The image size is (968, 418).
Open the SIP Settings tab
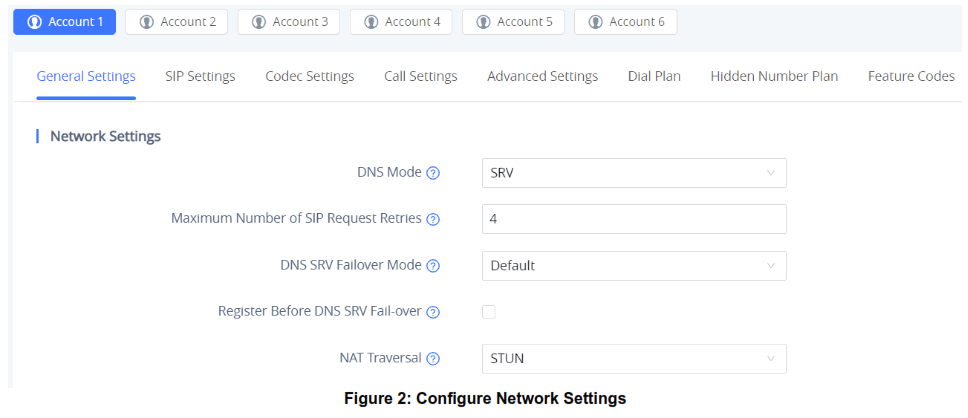[x=200, y=77]
